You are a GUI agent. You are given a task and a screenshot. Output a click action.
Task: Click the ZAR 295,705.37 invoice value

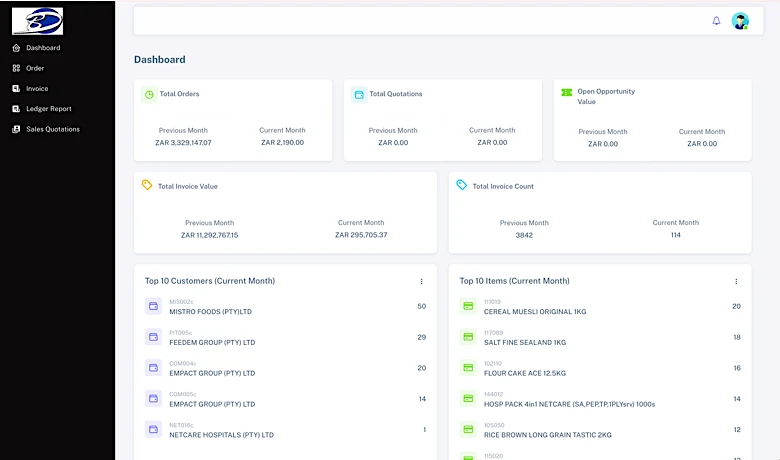coord(361,235)
